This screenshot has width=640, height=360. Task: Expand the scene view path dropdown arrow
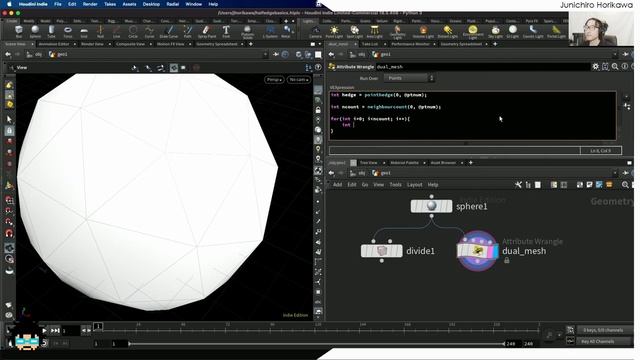(265, 54)
